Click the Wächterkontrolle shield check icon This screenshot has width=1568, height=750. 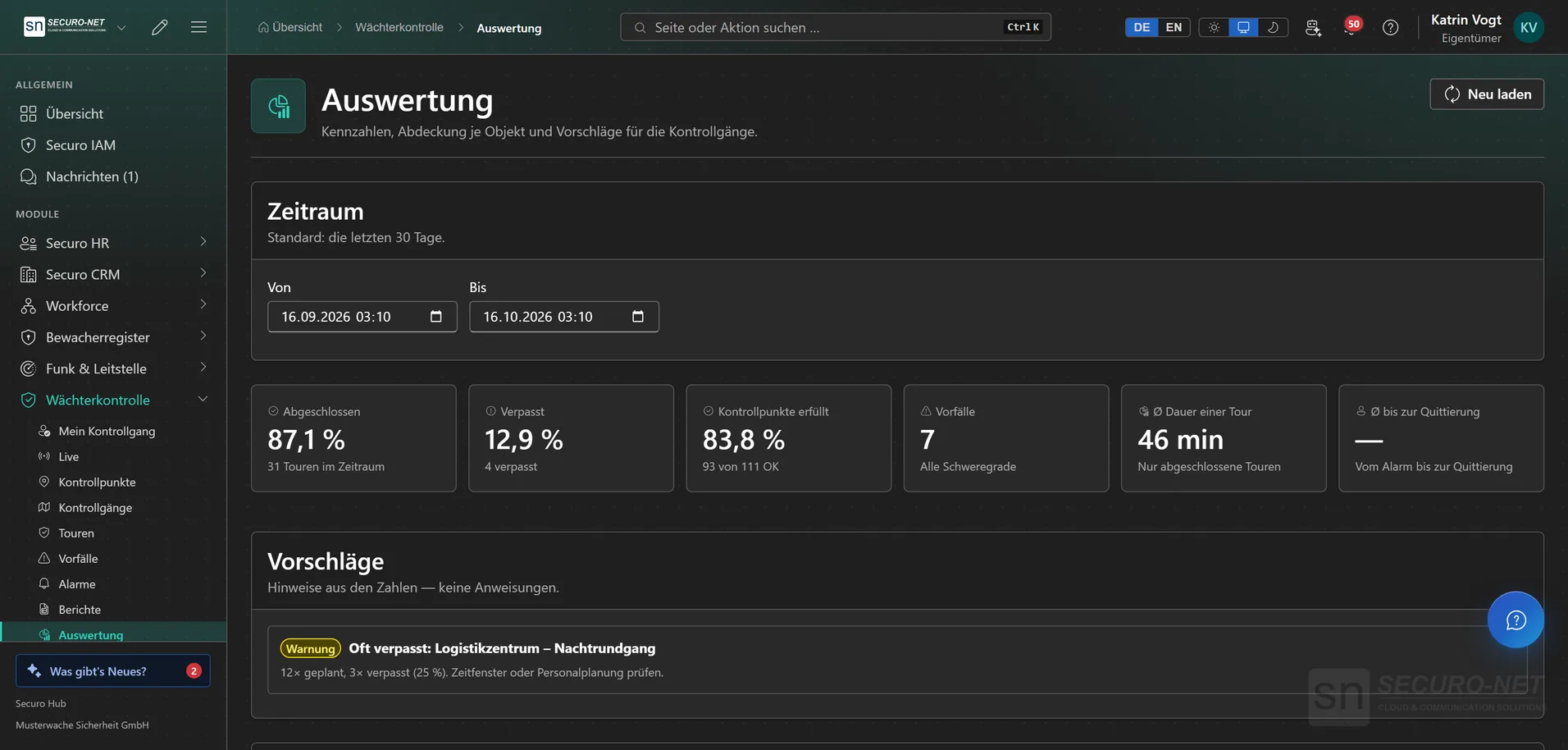[x=29, y=400]
